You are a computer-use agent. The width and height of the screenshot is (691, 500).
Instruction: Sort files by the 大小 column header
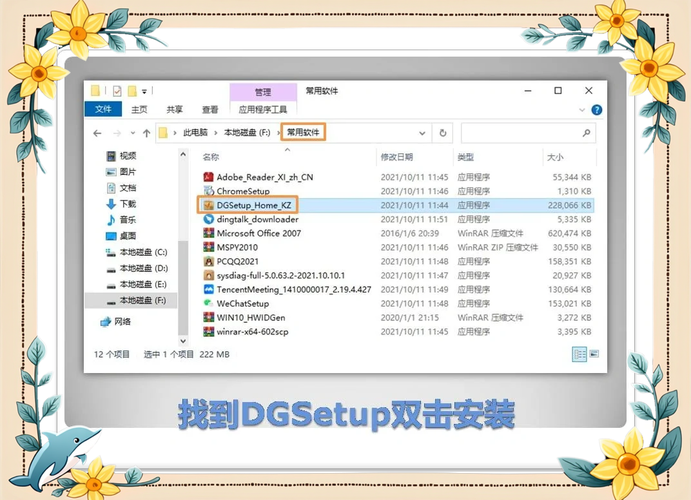point(555,157)
